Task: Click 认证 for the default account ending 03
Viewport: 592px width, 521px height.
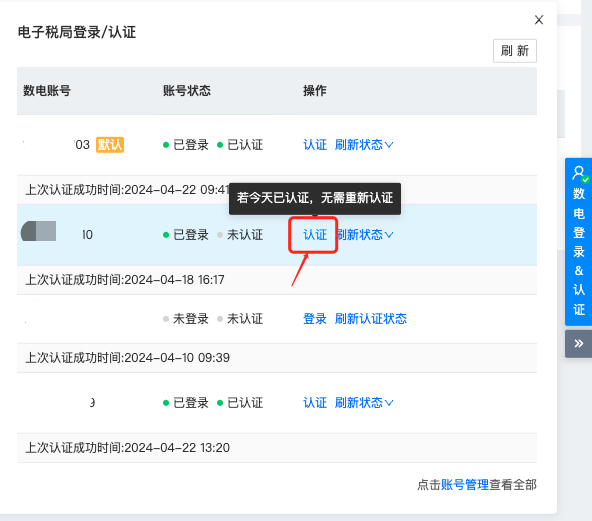Action: [314, 145]
